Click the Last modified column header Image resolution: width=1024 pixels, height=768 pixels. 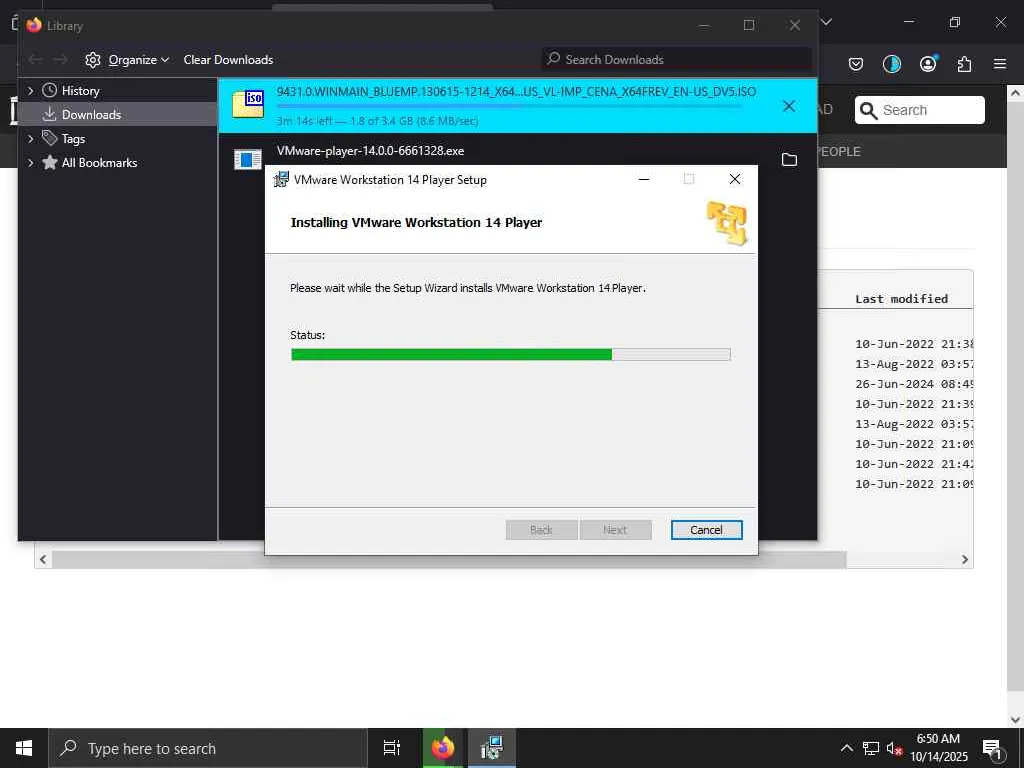(901, 298)
